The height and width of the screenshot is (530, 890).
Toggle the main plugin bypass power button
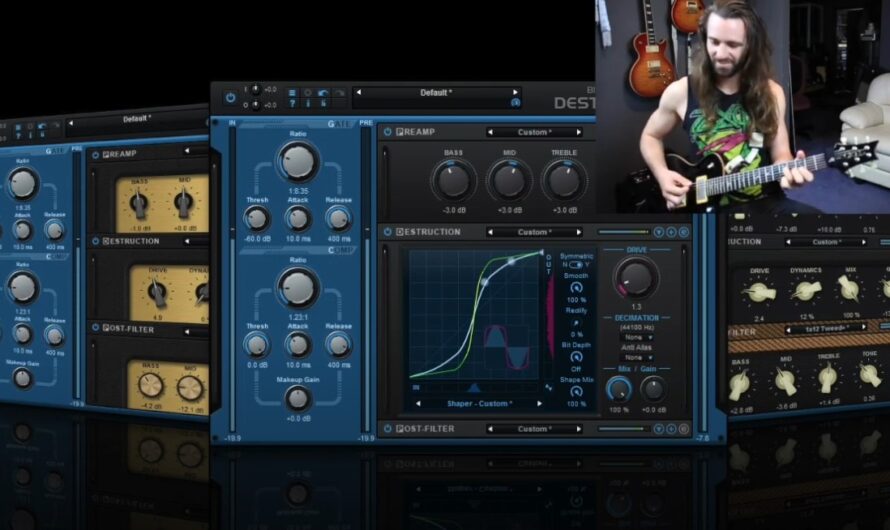click(x=230, y=98)
